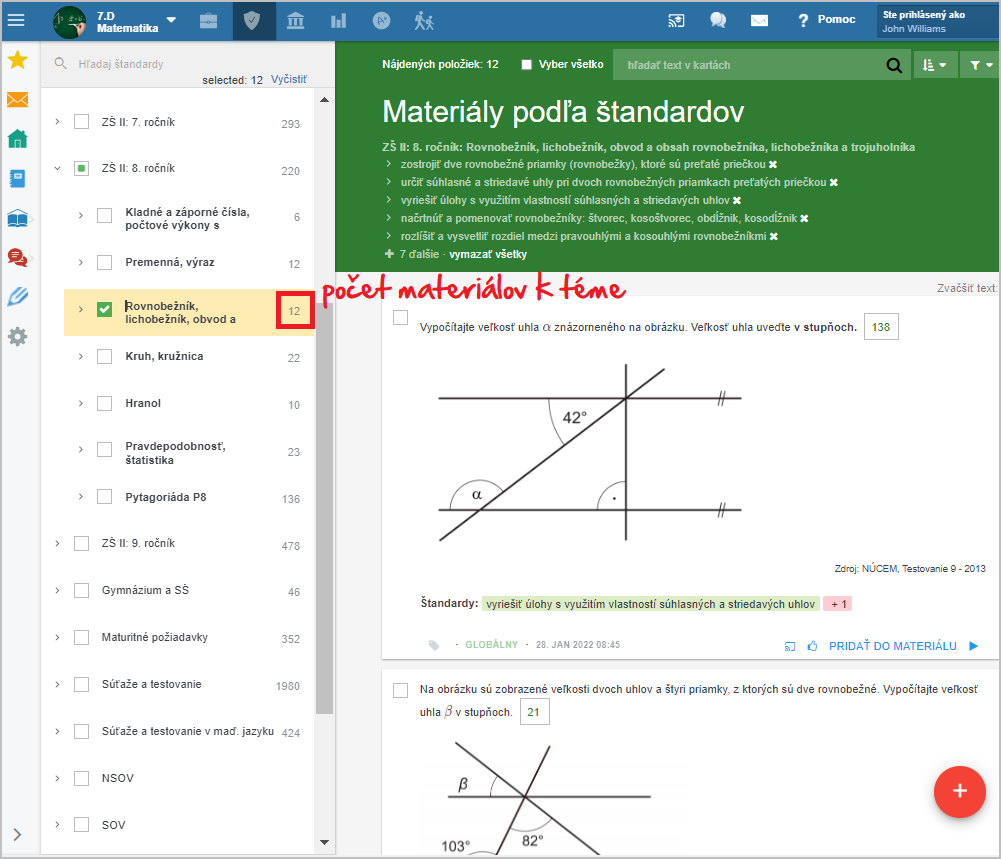The height and width of the screenshot is (859, 1001).
Task: Click the tree scrollbar down arrow
Action: (324, 842)
